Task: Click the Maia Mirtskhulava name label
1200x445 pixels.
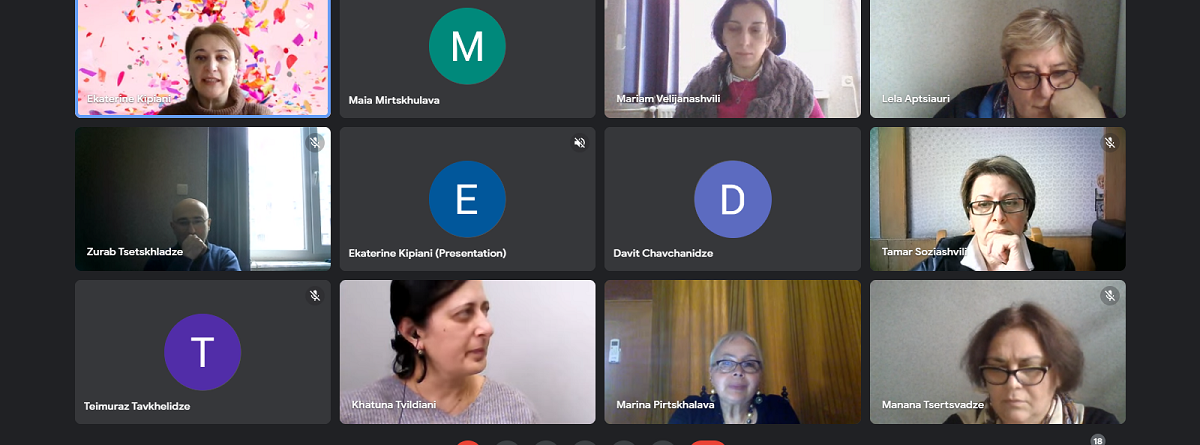Action: click(394, 100)
